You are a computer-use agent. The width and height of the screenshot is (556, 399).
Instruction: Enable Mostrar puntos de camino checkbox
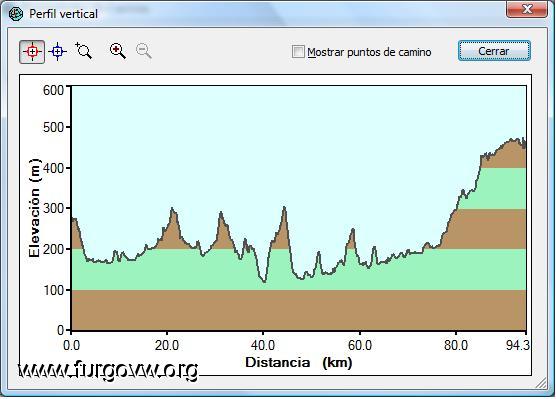tap(298, 51)
